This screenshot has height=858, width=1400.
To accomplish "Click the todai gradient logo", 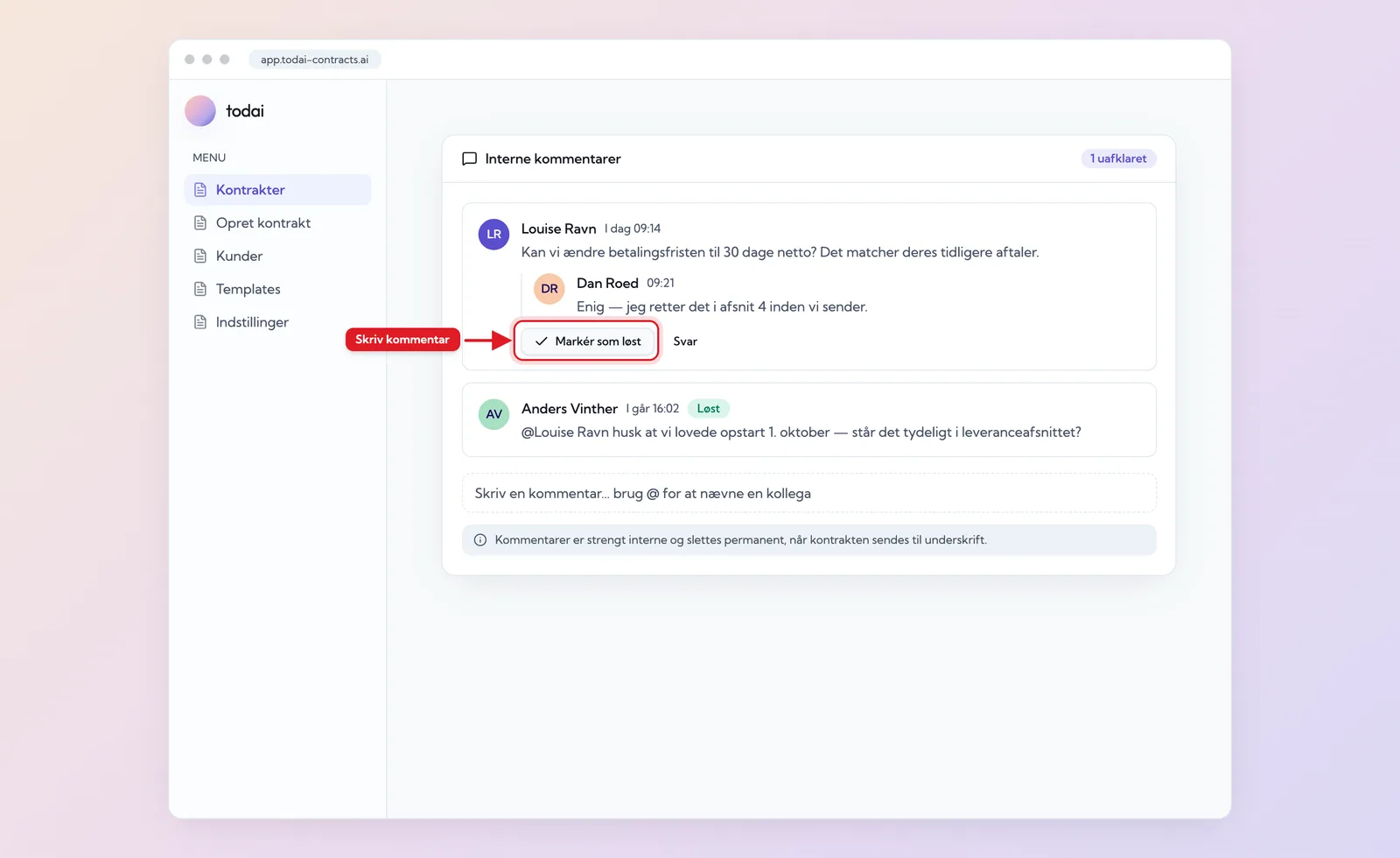I will click(x=200, y=111).
